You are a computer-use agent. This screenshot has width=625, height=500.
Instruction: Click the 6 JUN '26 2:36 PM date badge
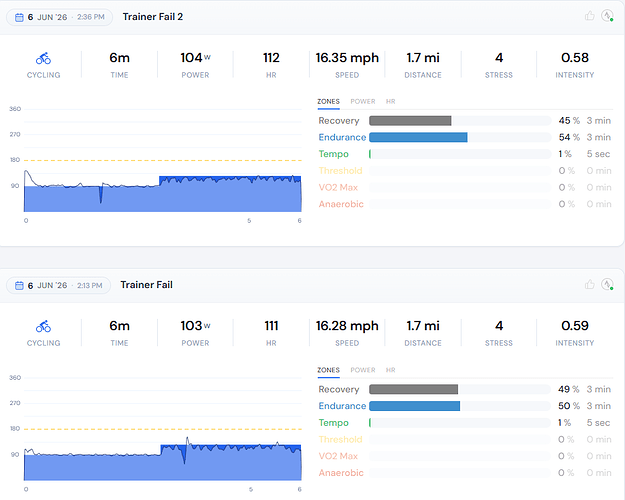coord(59,17)
